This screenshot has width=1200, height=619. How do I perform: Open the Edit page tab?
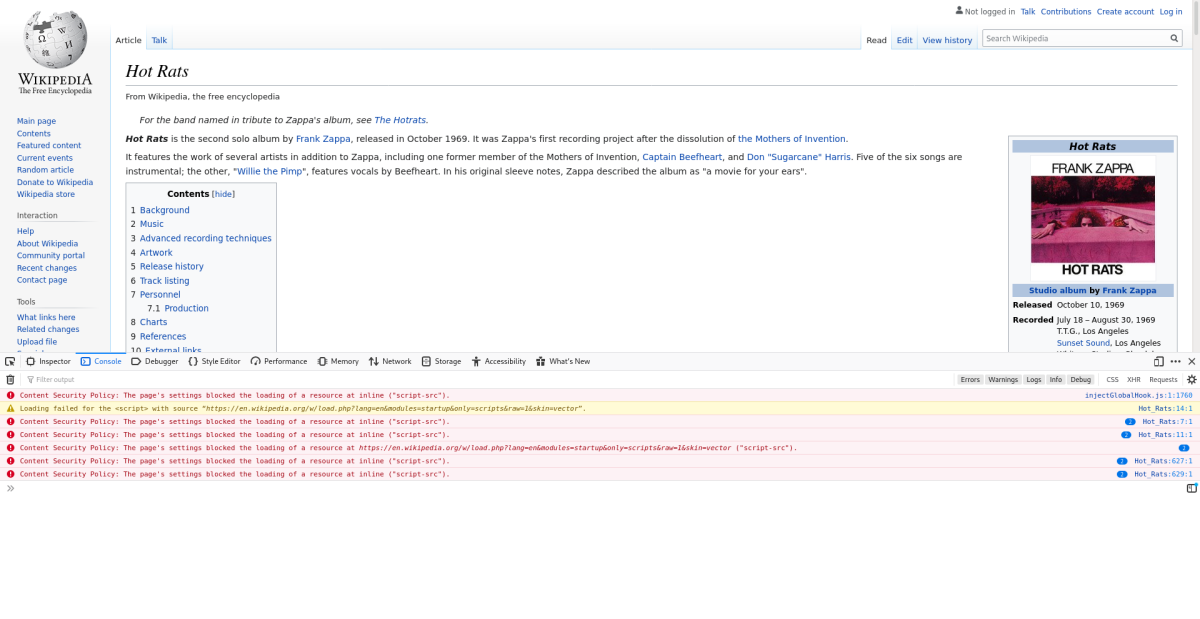click(904, 40)
